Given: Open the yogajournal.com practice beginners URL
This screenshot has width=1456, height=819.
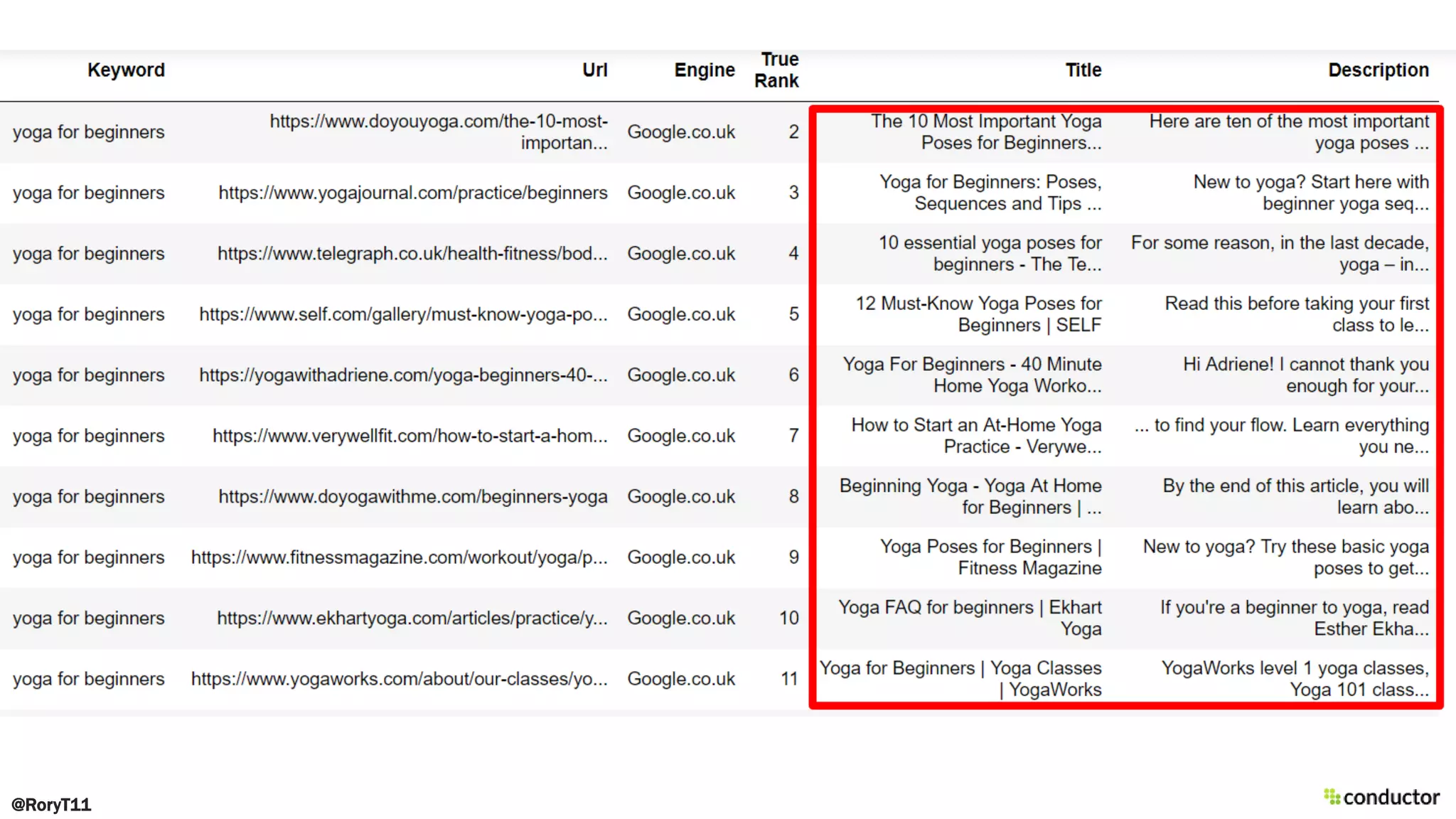Looking at the screenshot, I should (x=412, y=193).
